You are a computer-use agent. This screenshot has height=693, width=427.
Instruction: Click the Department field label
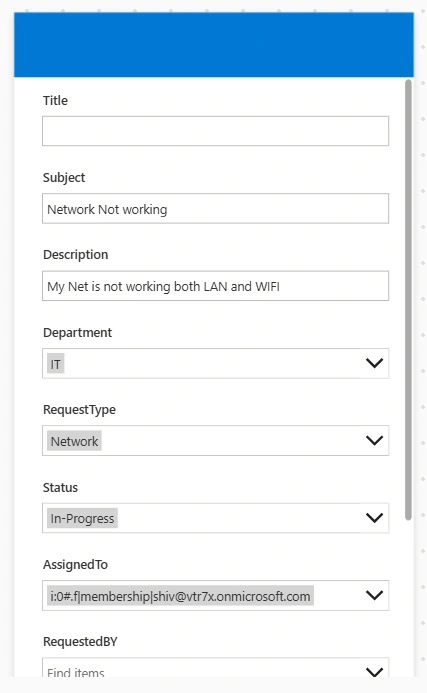[x=77, y=332]
